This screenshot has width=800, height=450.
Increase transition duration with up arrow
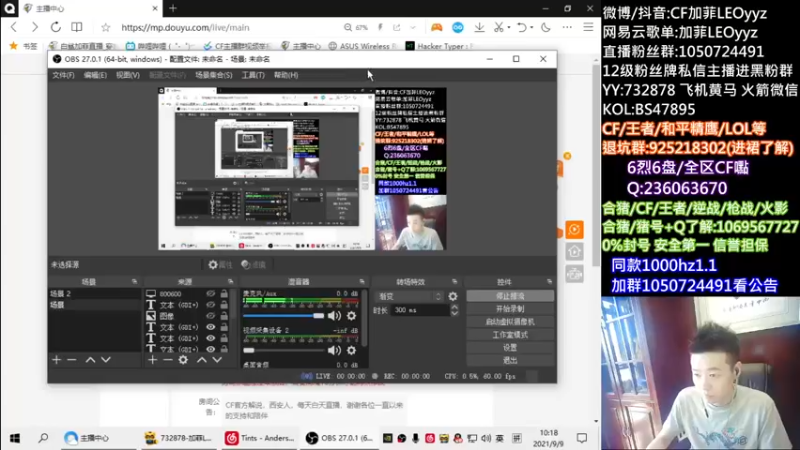coord(455,307)
